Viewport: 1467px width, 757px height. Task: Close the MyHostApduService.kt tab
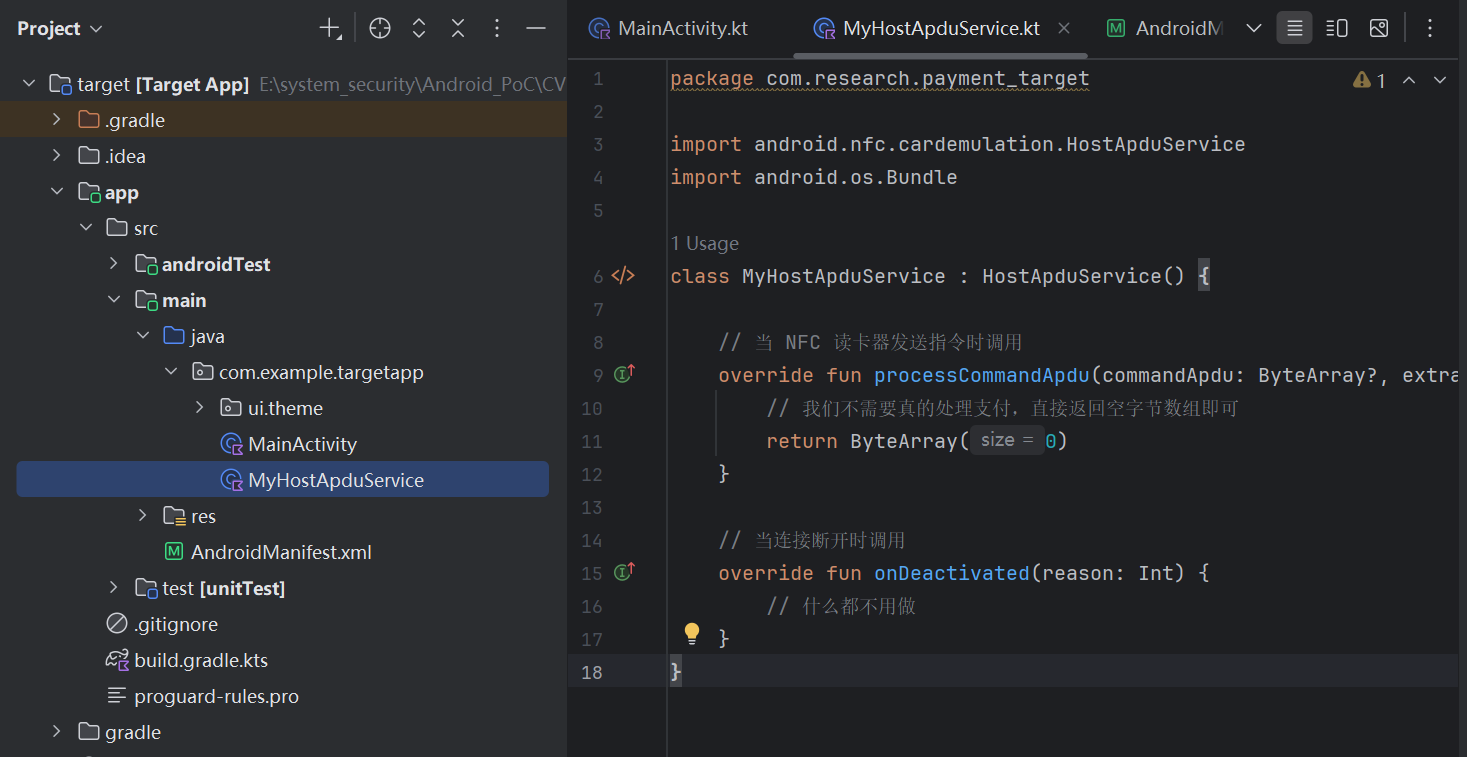1064,29
